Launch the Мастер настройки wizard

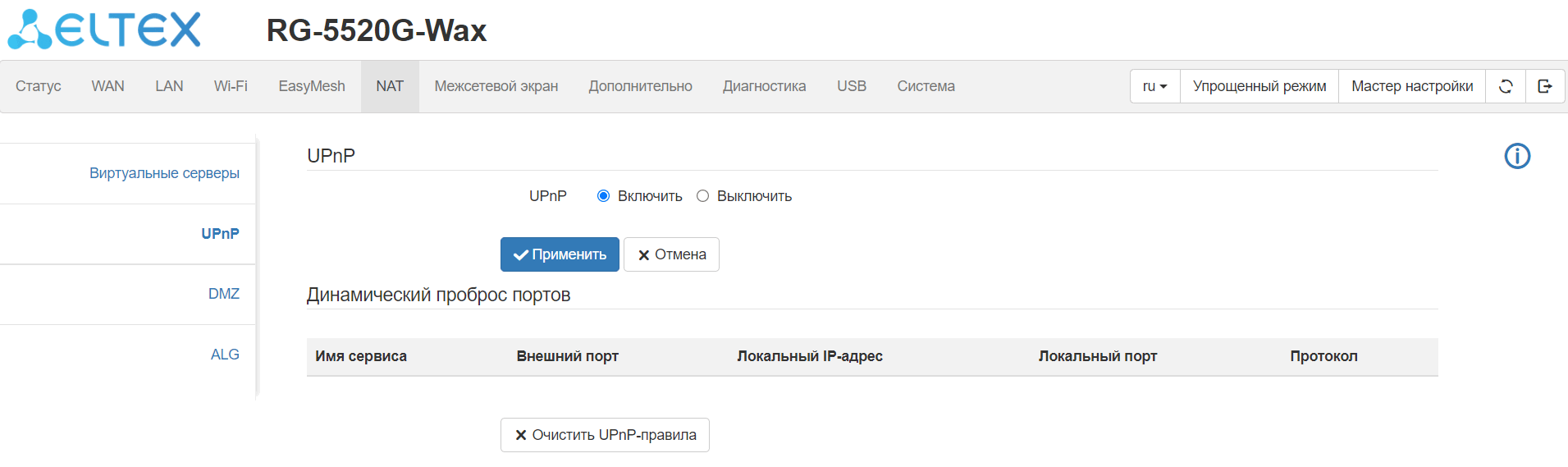1411,86
